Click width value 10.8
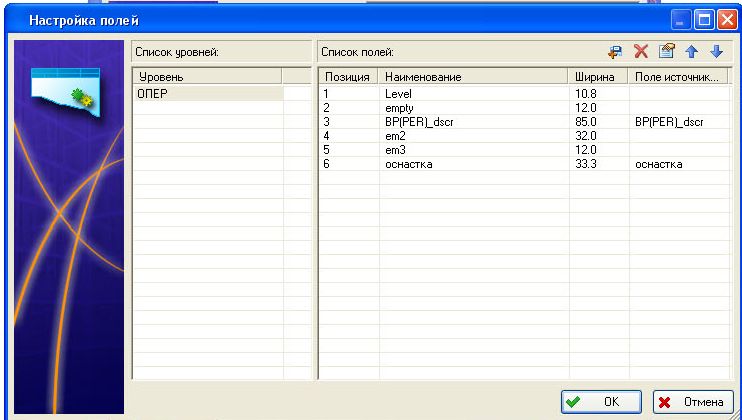The width and height of the screenshot is (742, 420). tap(586, 94)
